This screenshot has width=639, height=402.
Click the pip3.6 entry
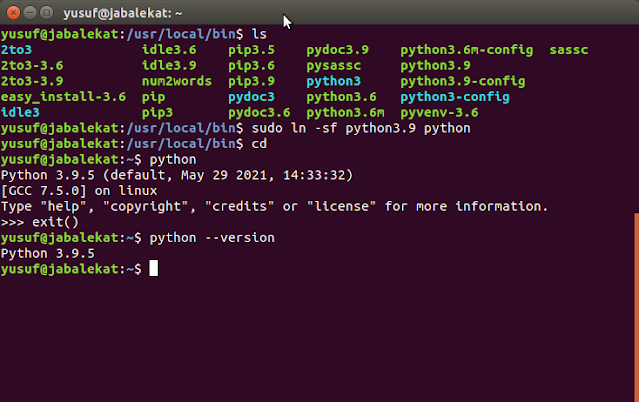click(x=251, y=66)
